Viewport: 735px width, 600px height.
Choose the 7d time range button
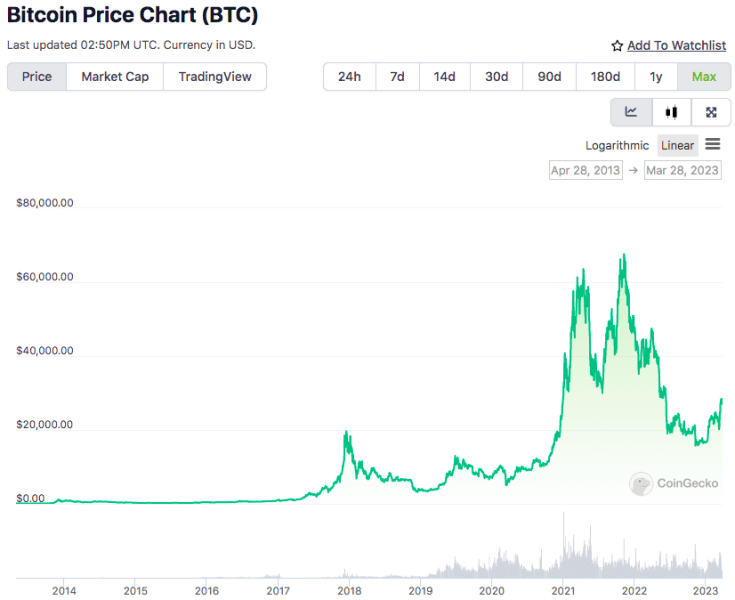pyautogui.click(x=397, y=77)
